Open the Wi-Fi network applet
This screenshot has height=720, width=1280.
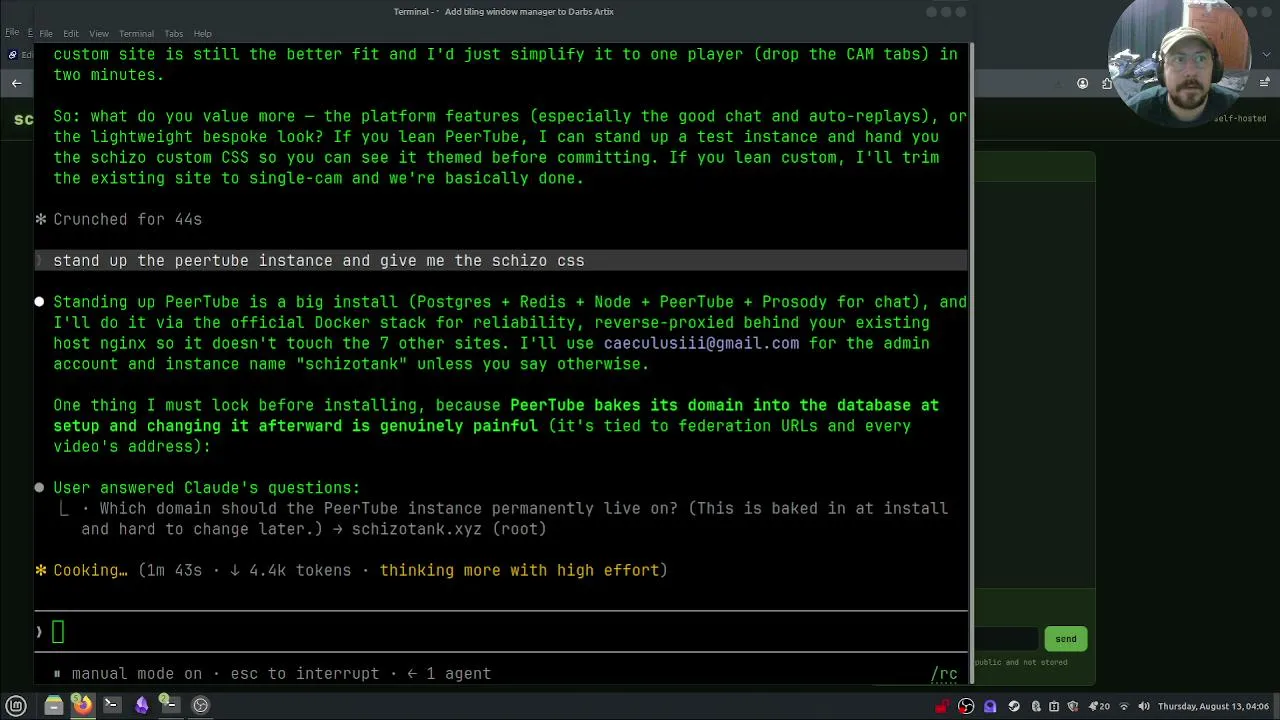[1124, 706]
